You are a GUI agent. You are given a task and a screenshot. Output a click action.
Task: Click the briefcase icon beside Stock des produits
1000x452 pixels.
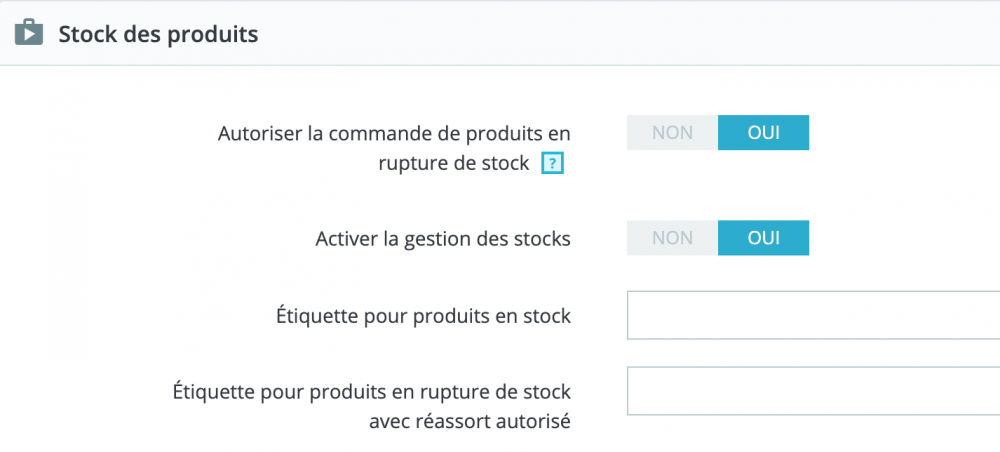click(x=28, y=33)
